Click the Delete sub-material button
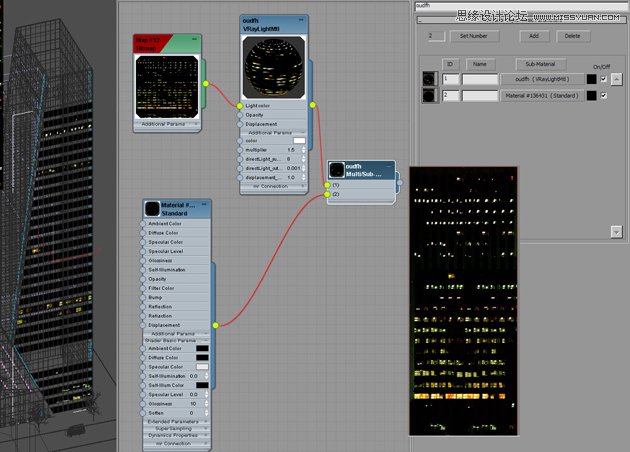Image resolution: width=630 pixels, height=452 pixels. (573, 36)
